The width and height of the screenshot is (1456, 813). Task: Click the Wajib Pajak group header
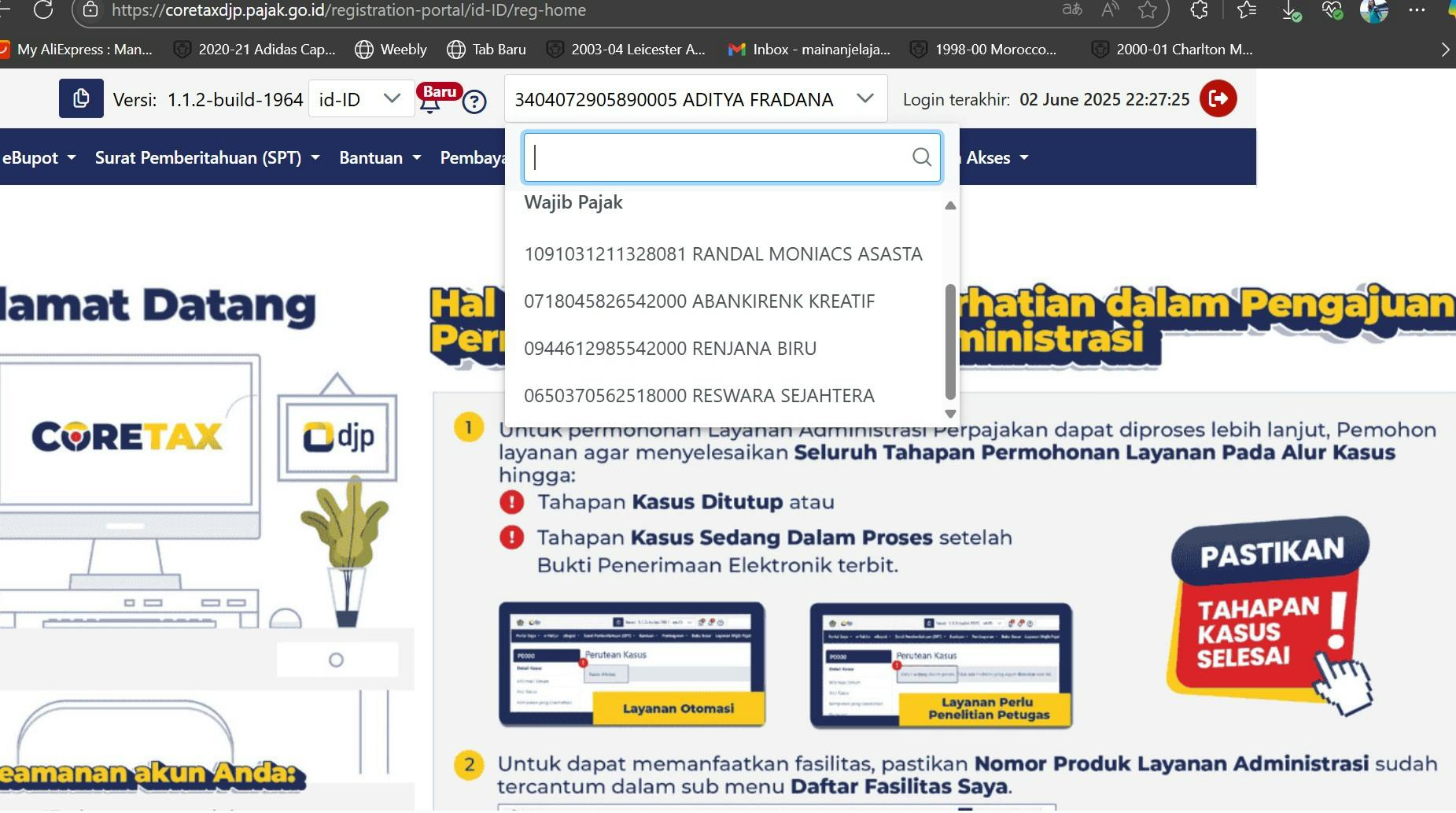click(x=573, y=202)
